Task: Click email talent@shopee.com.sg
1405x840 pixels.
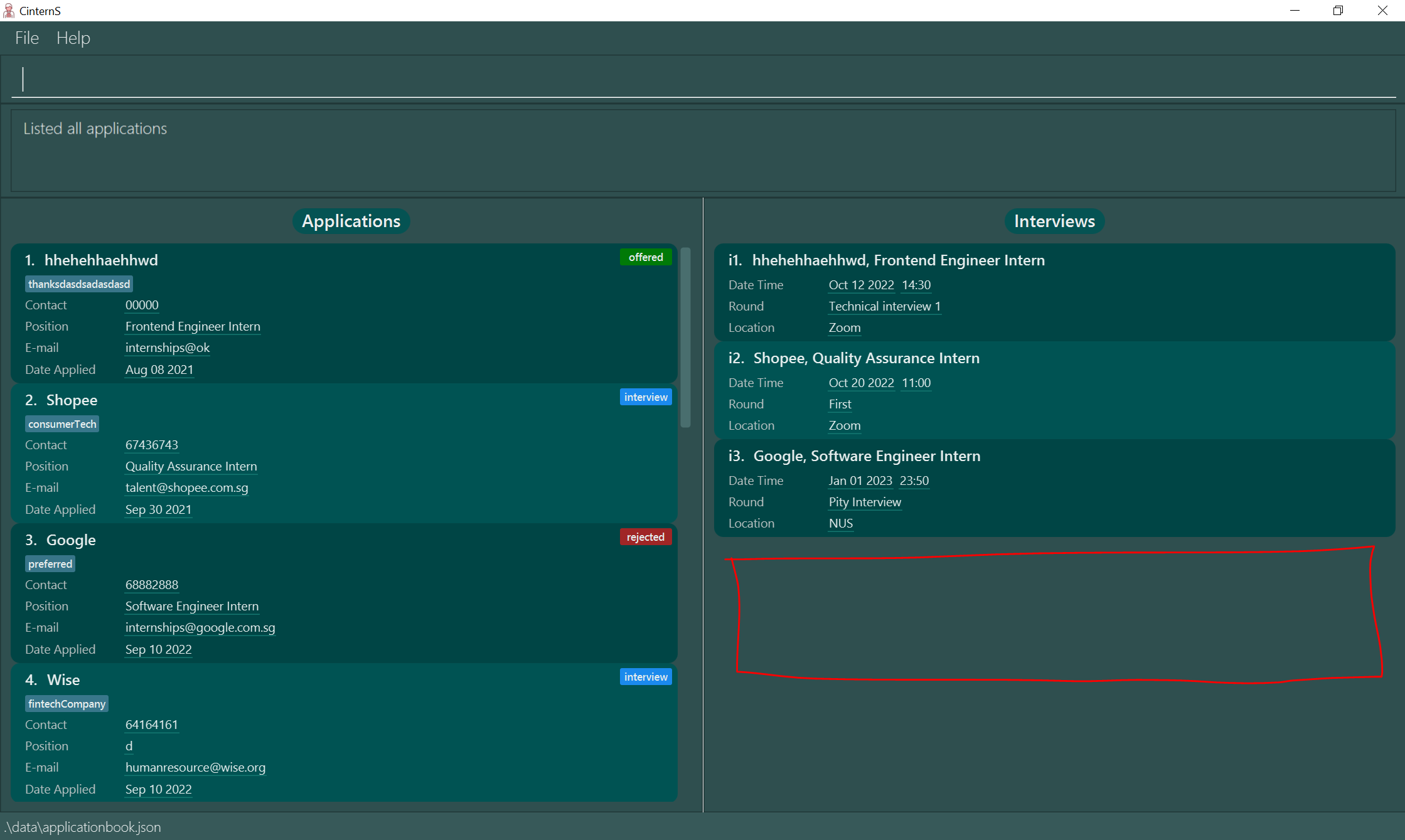Action: [x=186, y=487]
